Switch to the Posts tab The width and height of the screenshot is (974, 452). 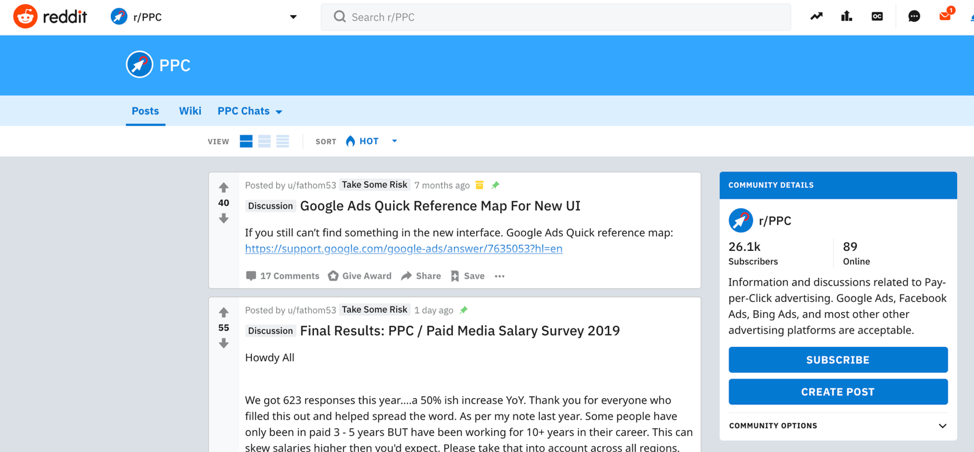point(145,111)
